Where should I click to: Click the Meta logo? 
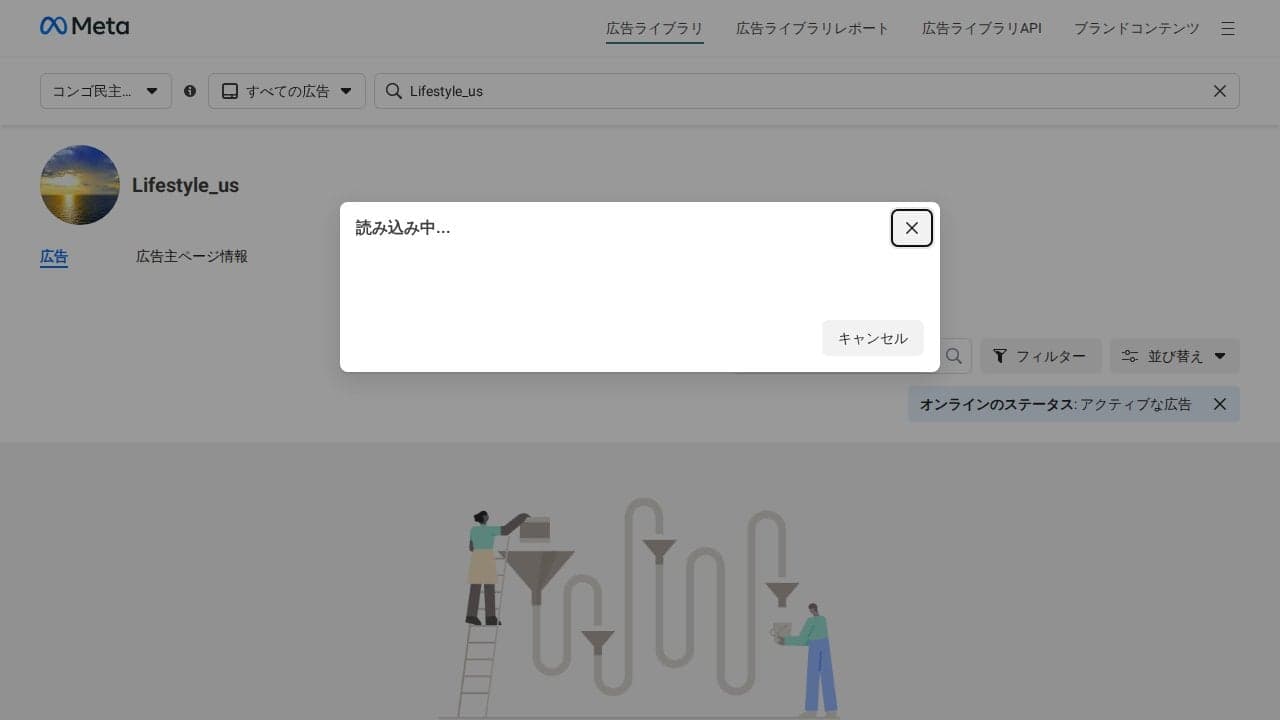pyautogui.click(x=84, y=26)
